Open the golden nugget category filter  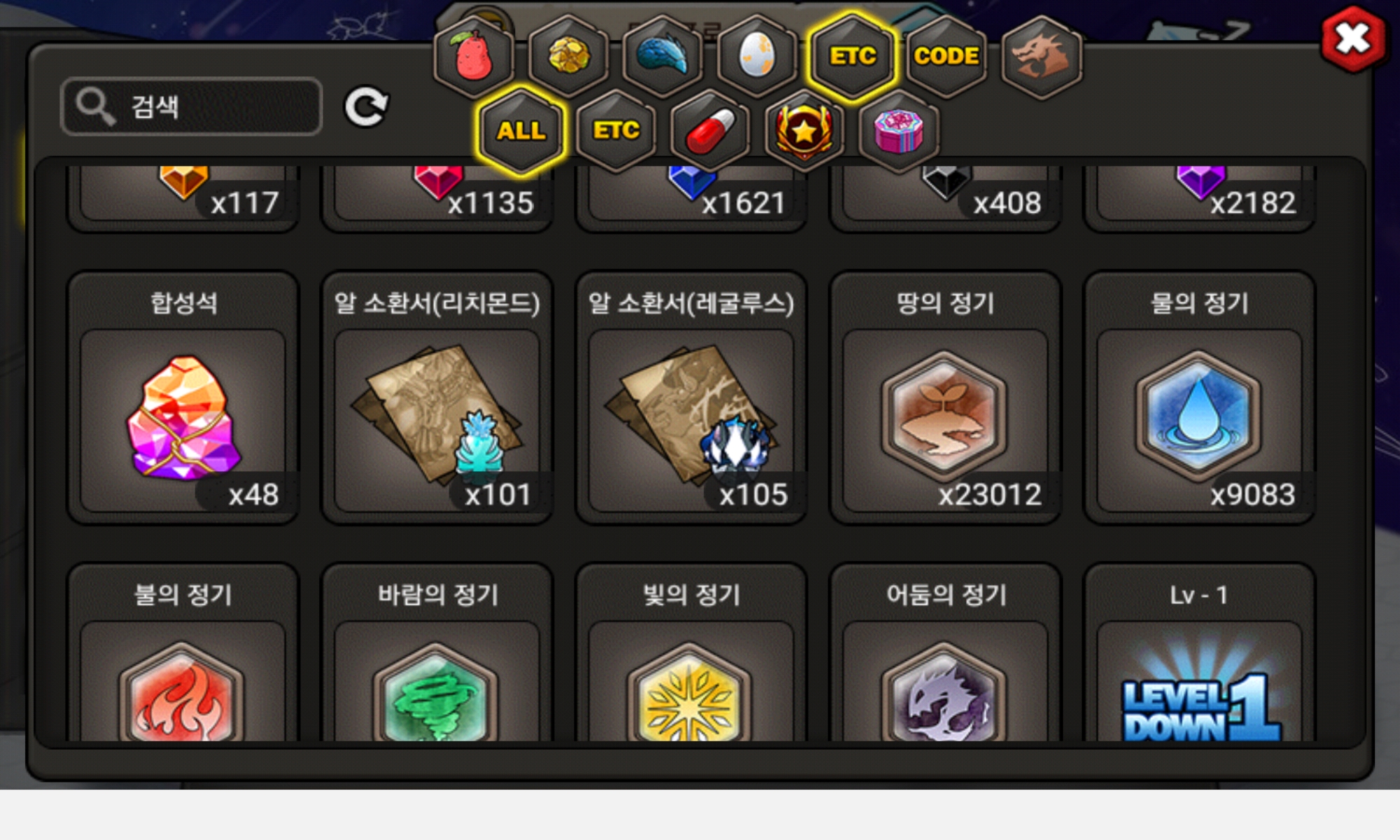pos(568,56)
